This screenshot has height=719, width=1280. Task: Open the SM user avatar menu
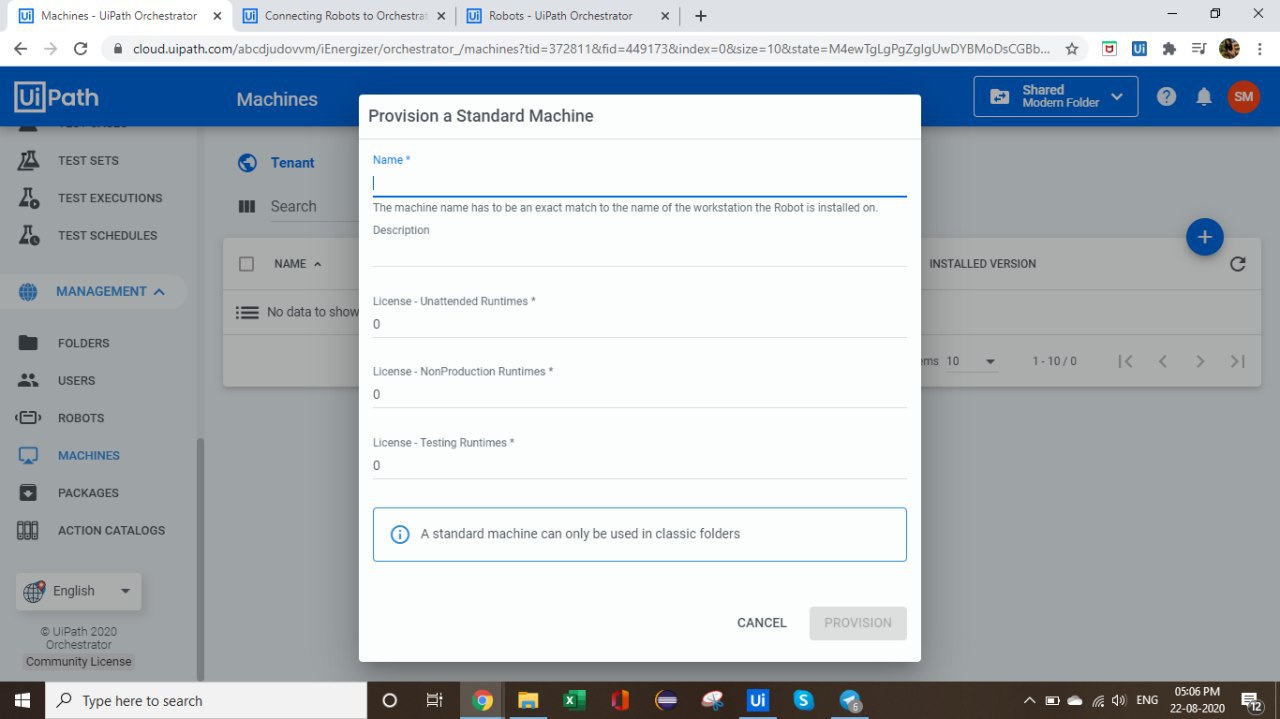pos(1244,97)
